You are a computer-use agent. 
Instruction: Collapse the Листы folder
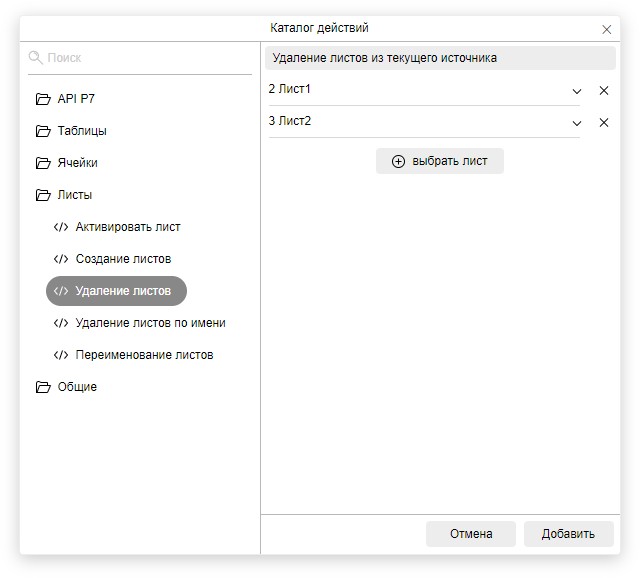(74, 195)
